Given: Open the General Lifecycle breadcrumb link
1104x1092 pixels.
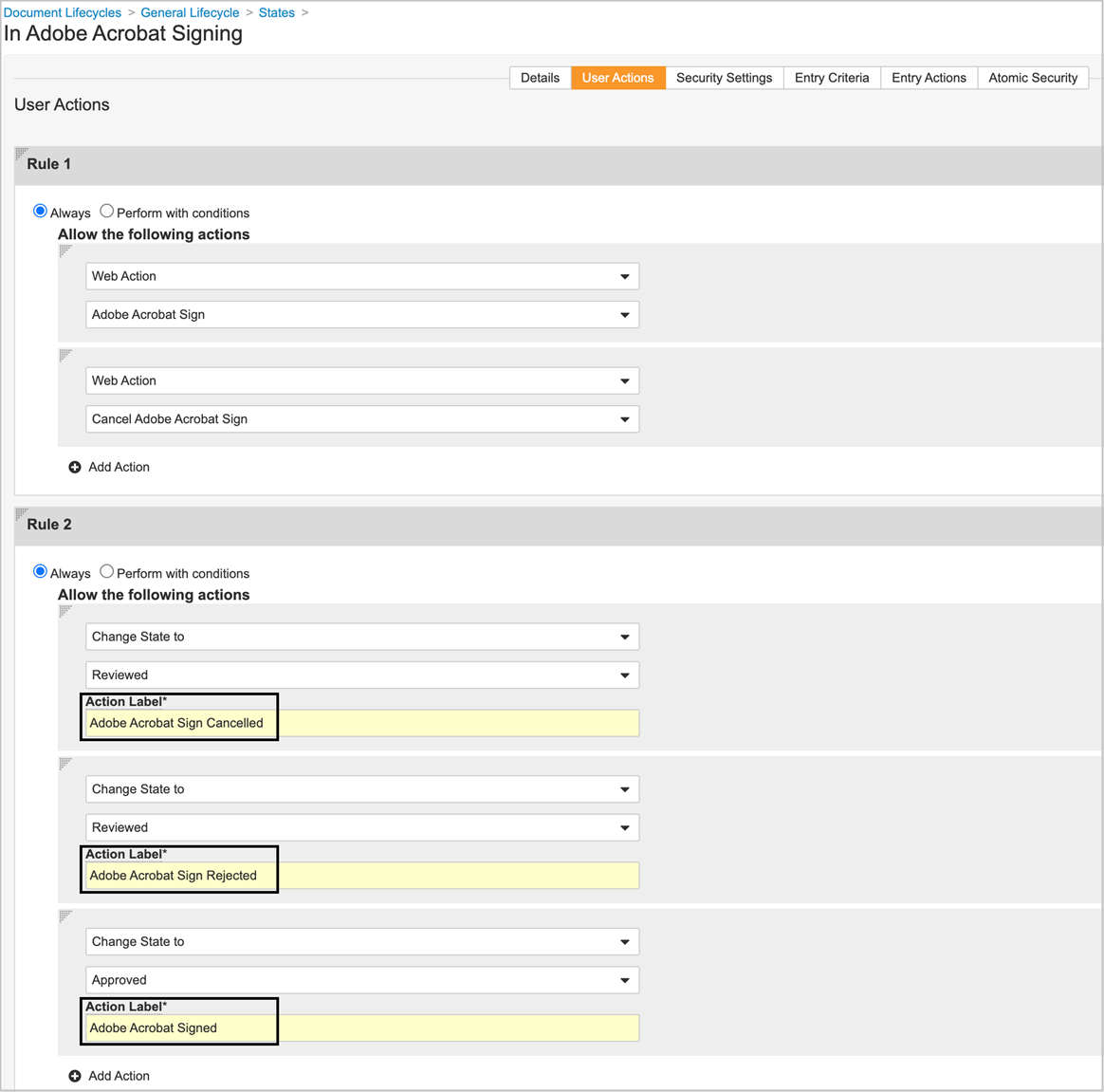Looking at the screenshot, I should click(x=190, y=12).
